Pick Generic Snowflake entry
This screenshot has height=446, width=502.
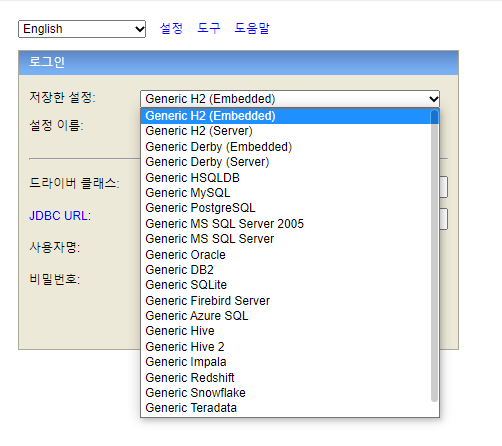(286, 393)
